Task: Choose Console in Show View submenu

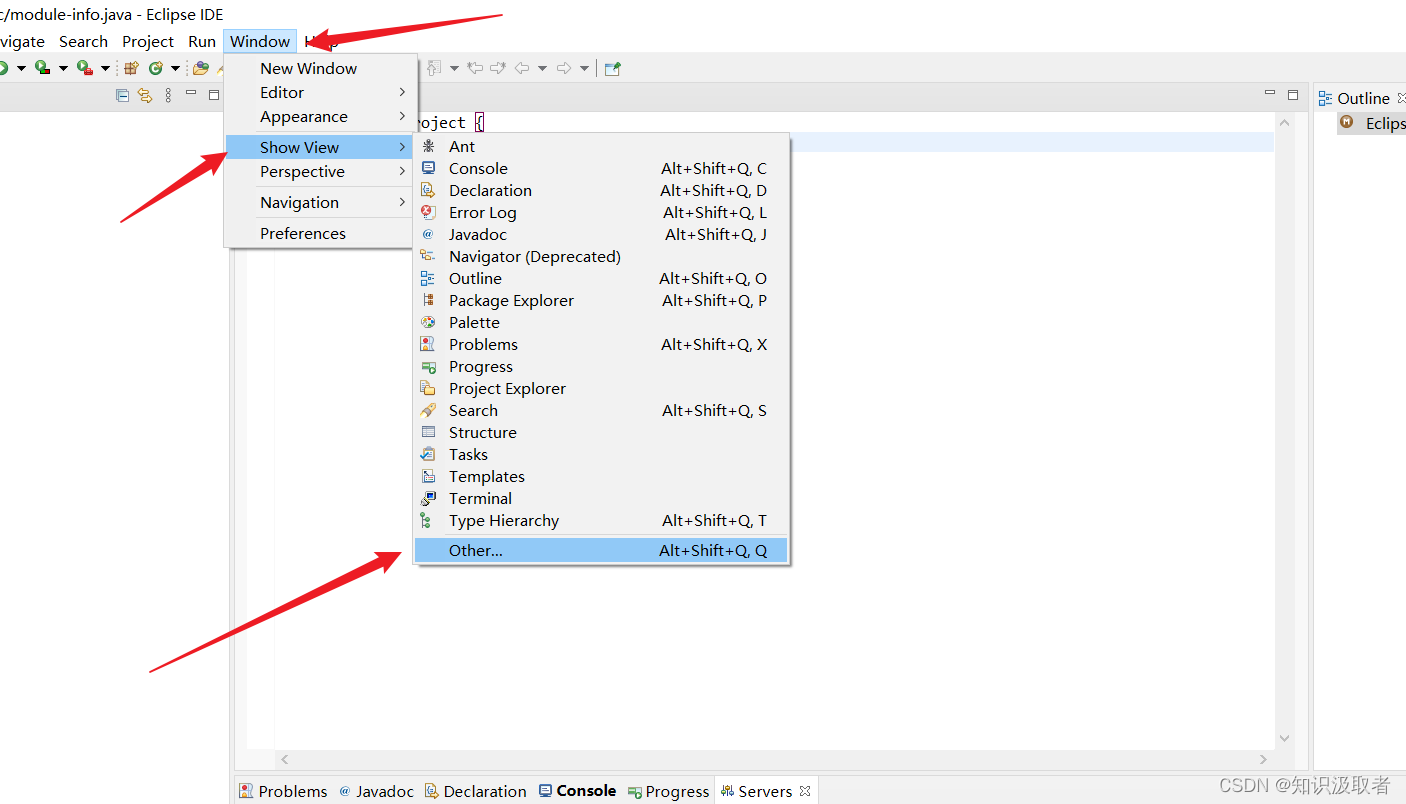Action: [601, 168]
